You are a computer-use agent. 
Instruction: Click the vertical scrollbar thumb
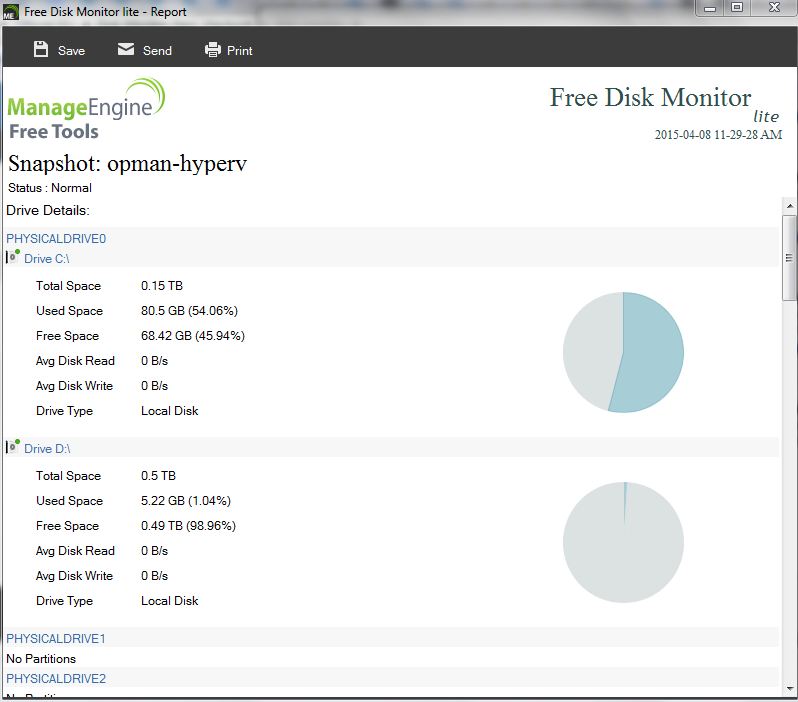[789, 258]
